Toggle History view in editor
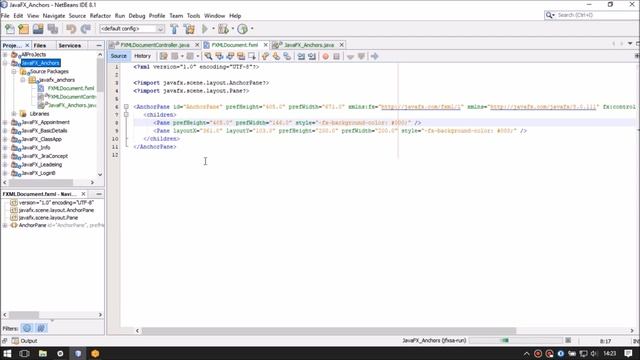This screenshot has width=640, height=360. 142,56
